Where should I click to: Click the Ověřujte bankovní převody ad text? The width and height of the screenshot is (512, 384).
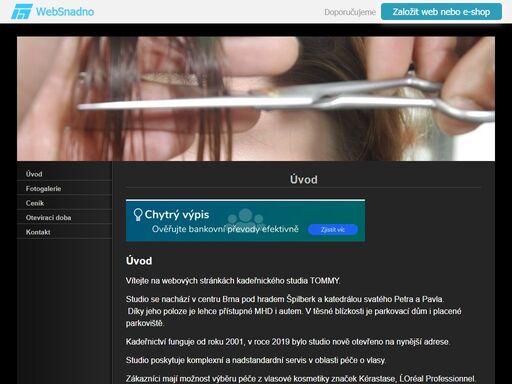[225, 229]
